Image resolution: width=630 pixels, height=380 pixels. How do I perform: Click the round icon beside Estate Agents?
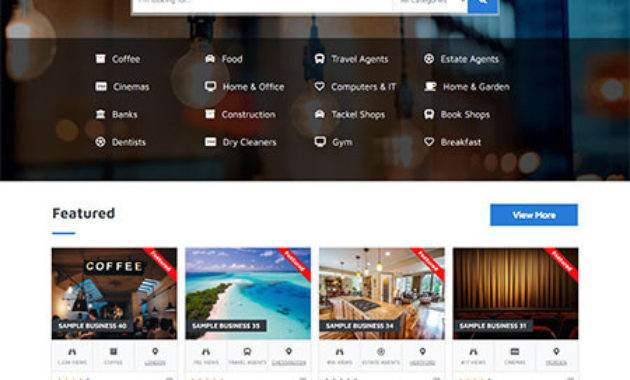tap(429, 59)
